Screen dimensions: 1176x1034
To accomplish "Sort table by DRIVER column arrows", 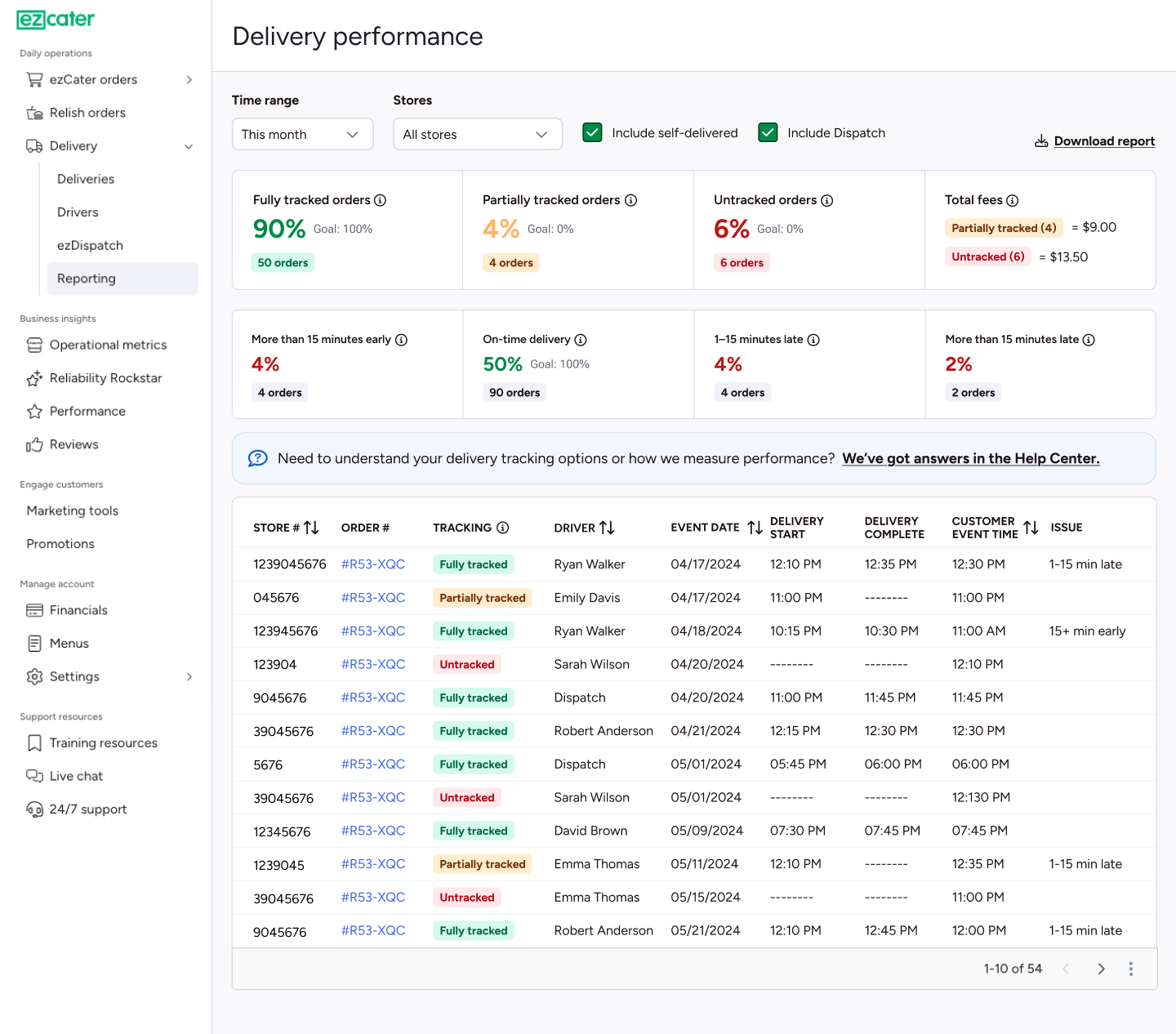I will click(607, 528).
